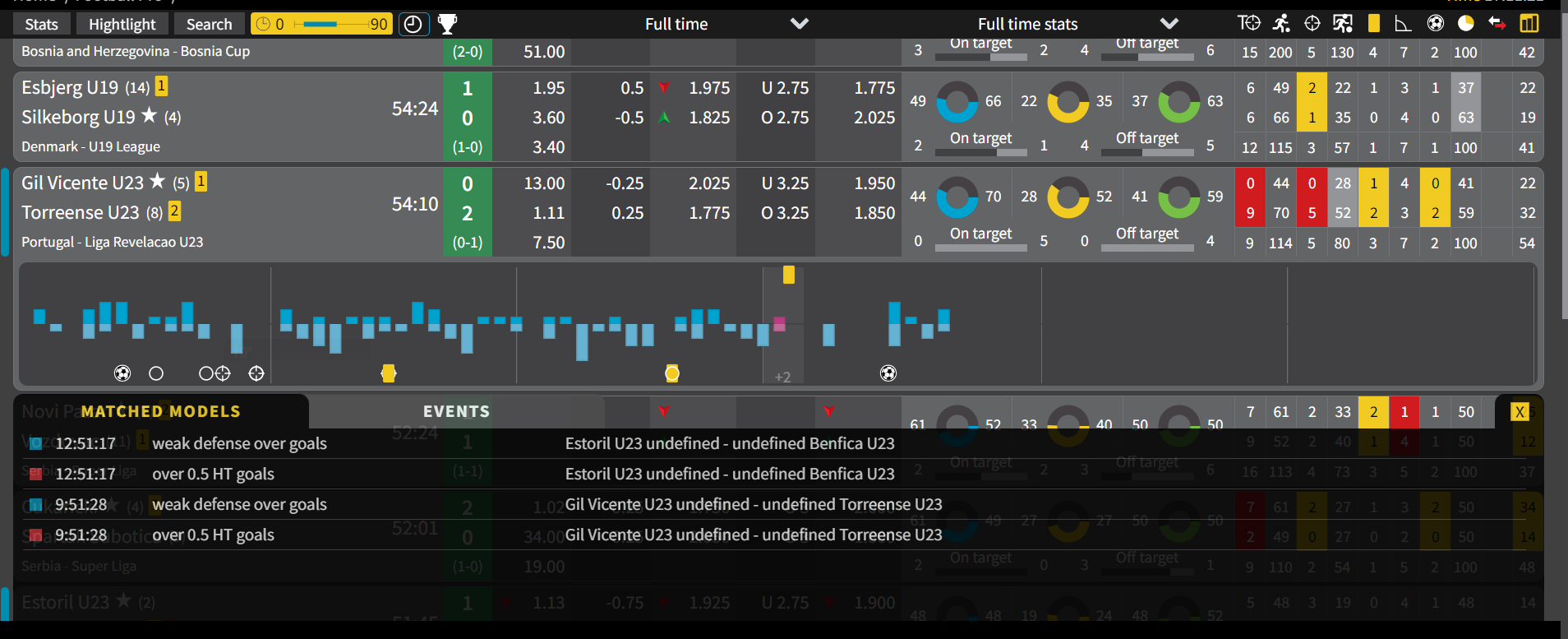Open the Full time stats dropdown
Screen dimensions: 1568x639
coord(1077,24)
